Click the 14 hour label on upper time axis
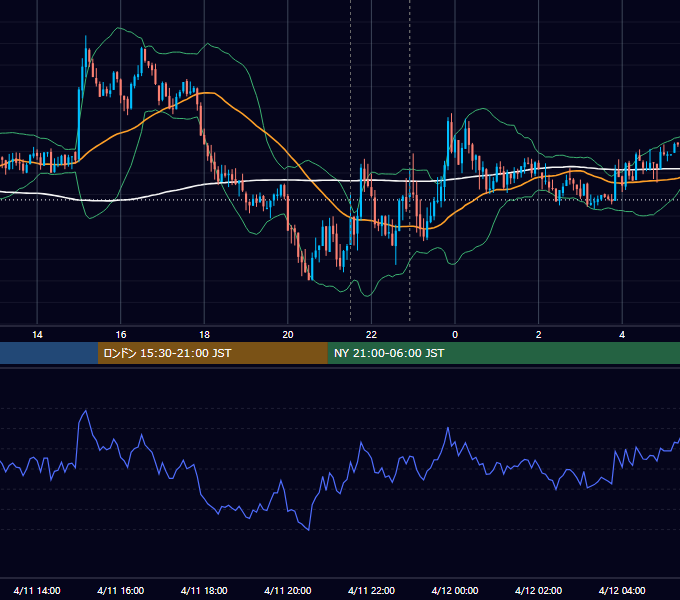The height and width of the screenshot is (600, 680). [x=37, y=335]
